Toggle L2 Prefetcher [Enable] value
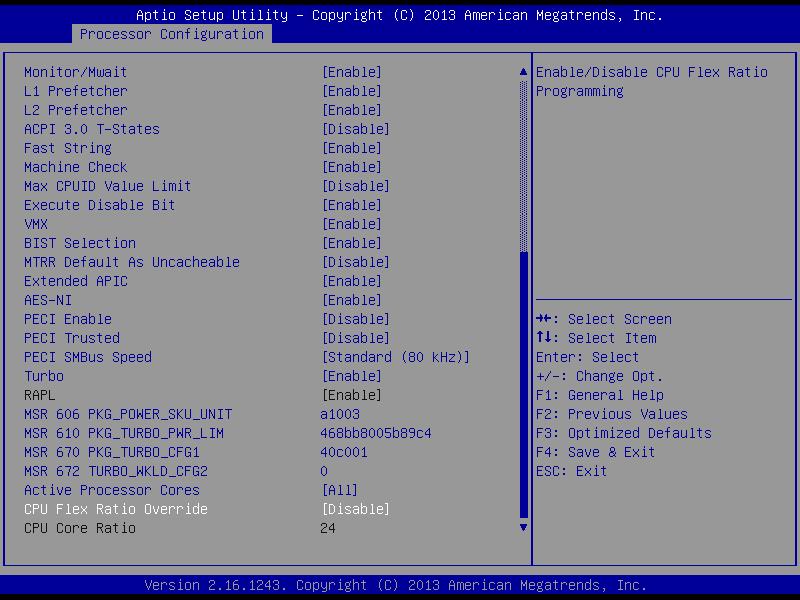 (x=352, y=110)
